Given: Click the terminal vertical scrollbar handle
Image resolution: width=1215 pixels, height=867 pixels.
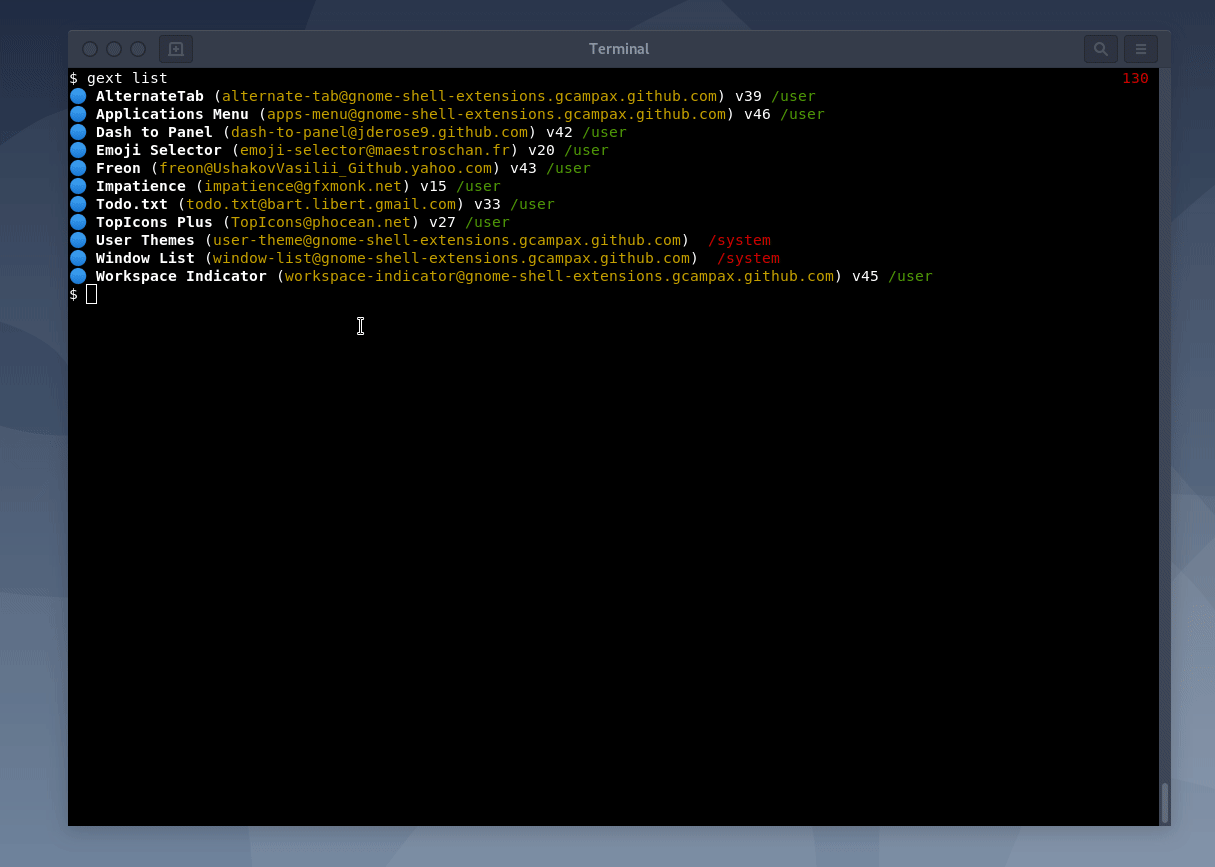Looking at the screenshot, I should pos(1165,802).
